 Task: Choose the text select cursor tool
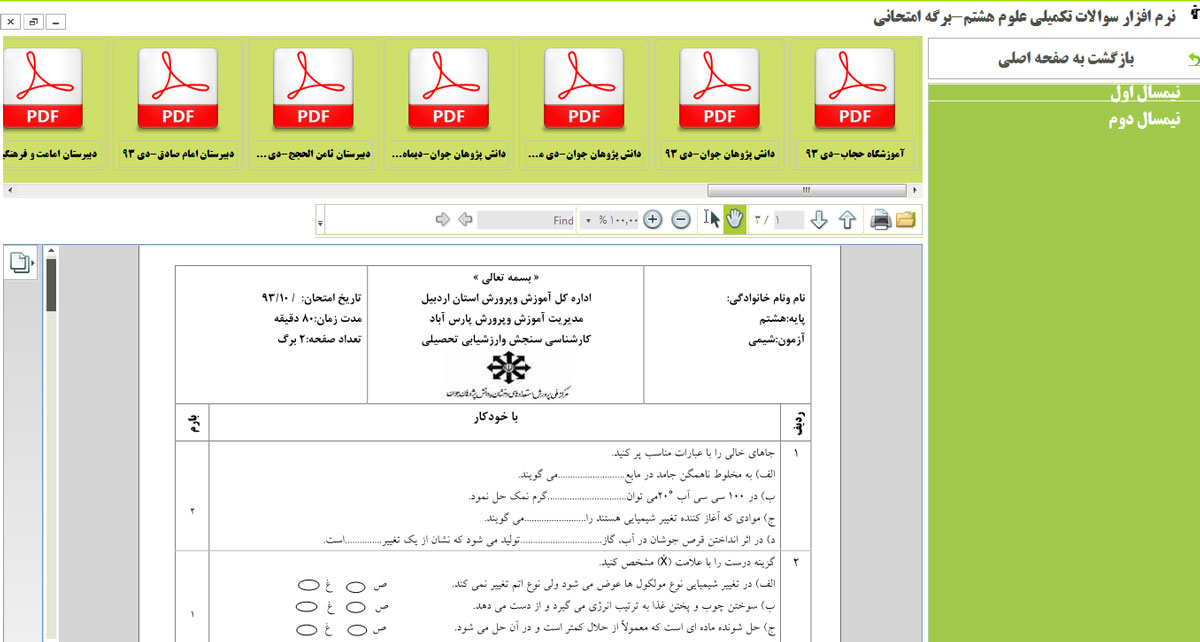(711, 219)
